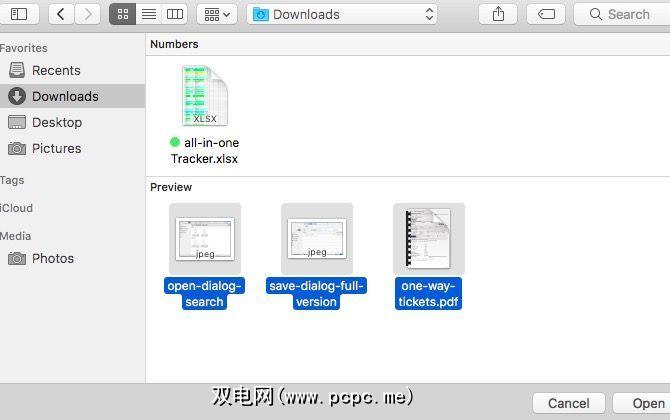Click into the Search field
The width and height of the screenshot is (670, 420).
[622, 14]
